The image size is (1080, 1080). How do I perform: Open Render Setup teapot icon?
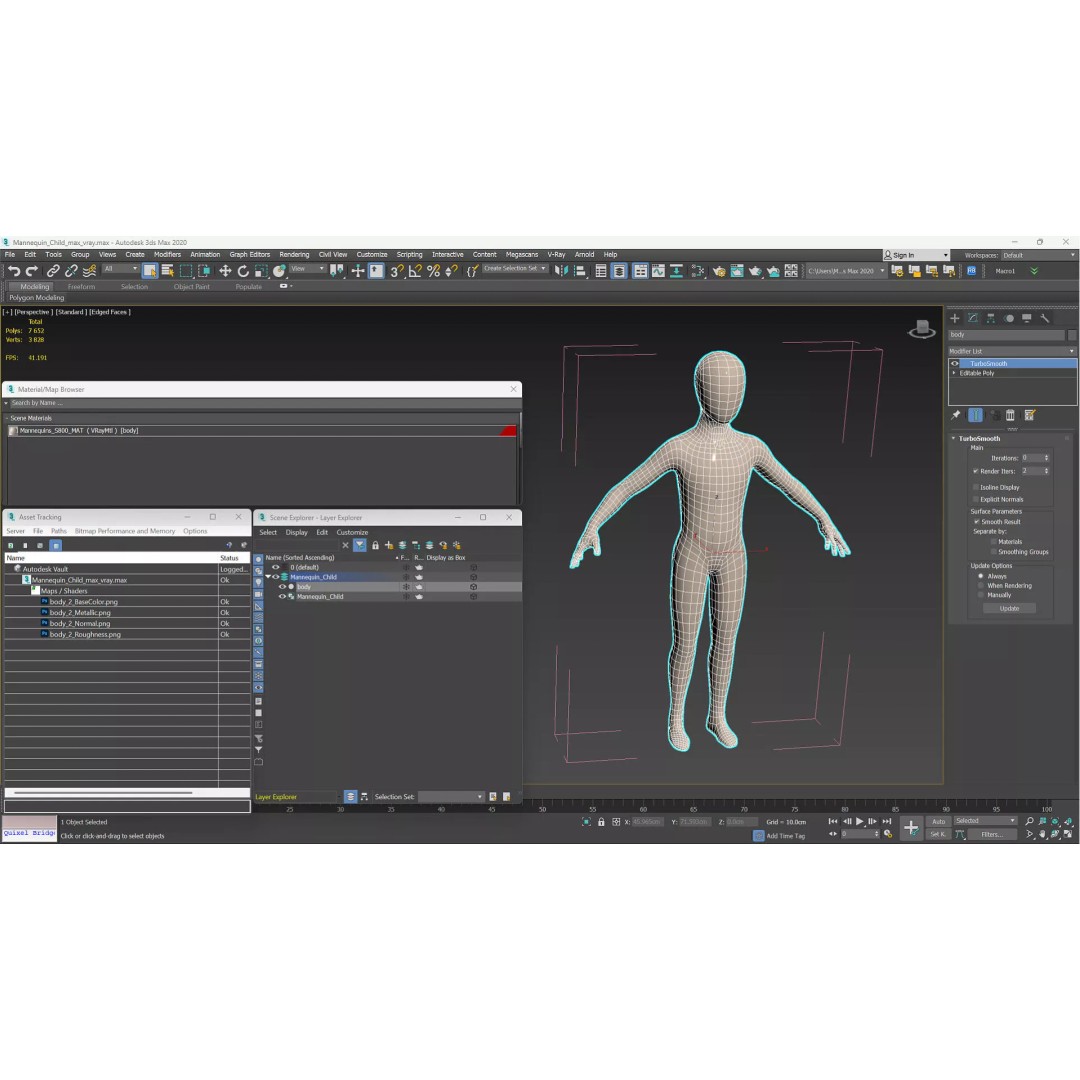coord(718,271)
